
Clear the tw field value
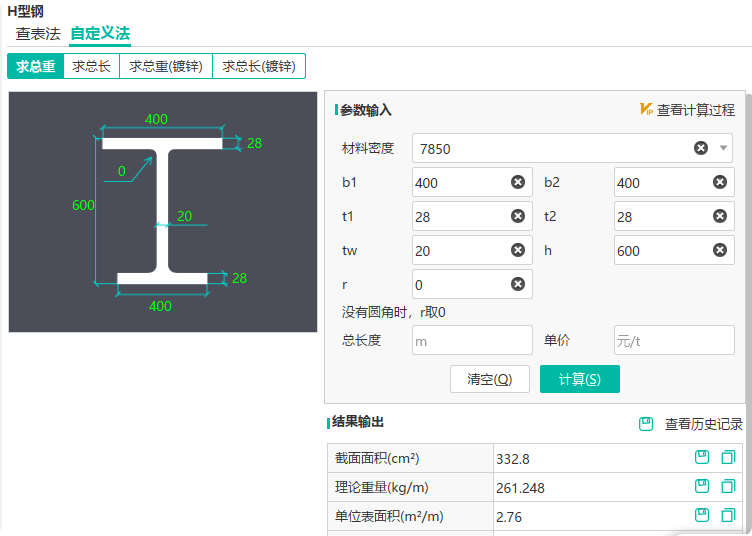click(517, 250)
